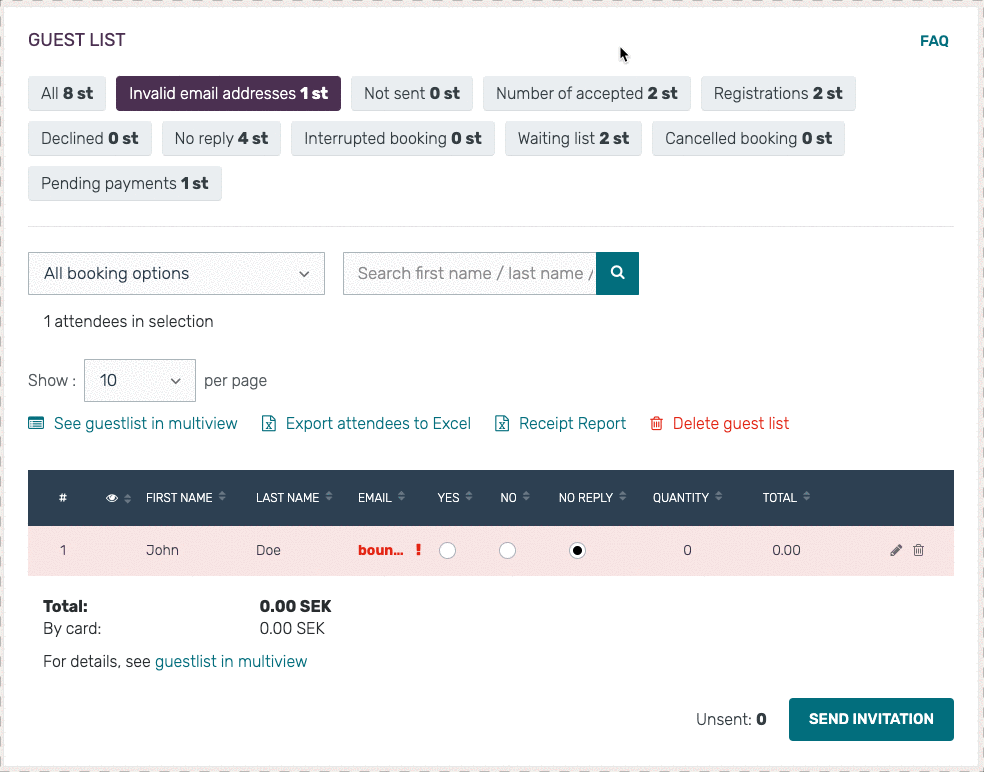This screenshot has height=772, width=984.
Task: Select Invalid email addresses filter tab
Action: pyautogui.click(x=228, y=94)
